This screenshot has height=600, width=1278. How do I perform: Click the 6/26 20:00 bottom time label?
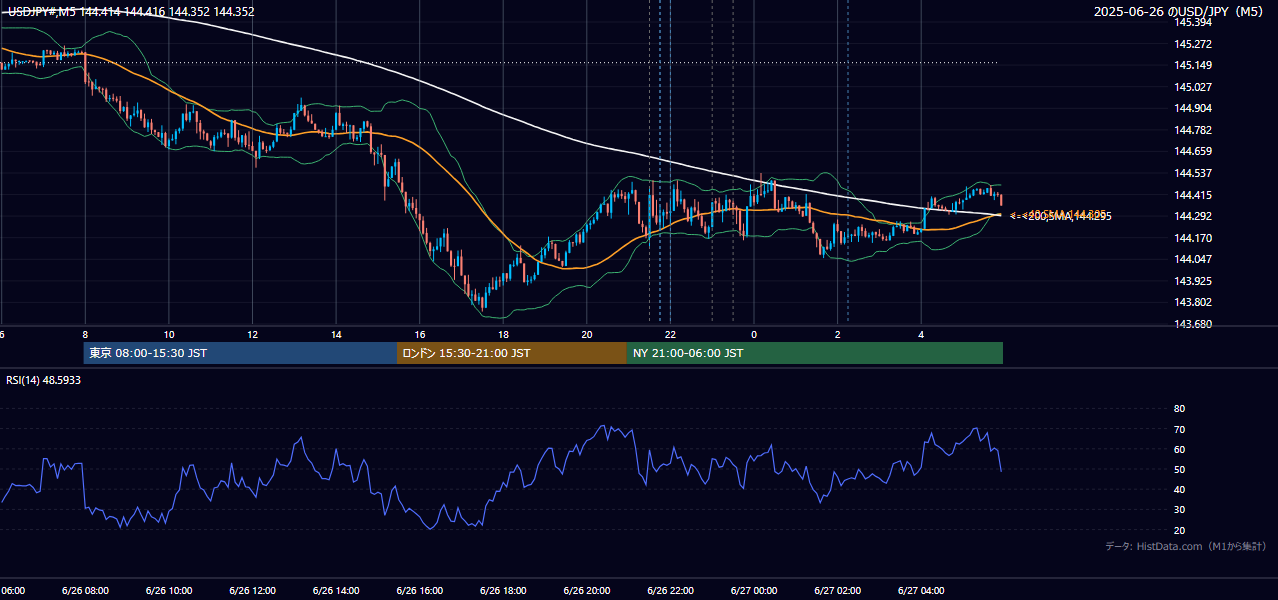pos(587,590)
